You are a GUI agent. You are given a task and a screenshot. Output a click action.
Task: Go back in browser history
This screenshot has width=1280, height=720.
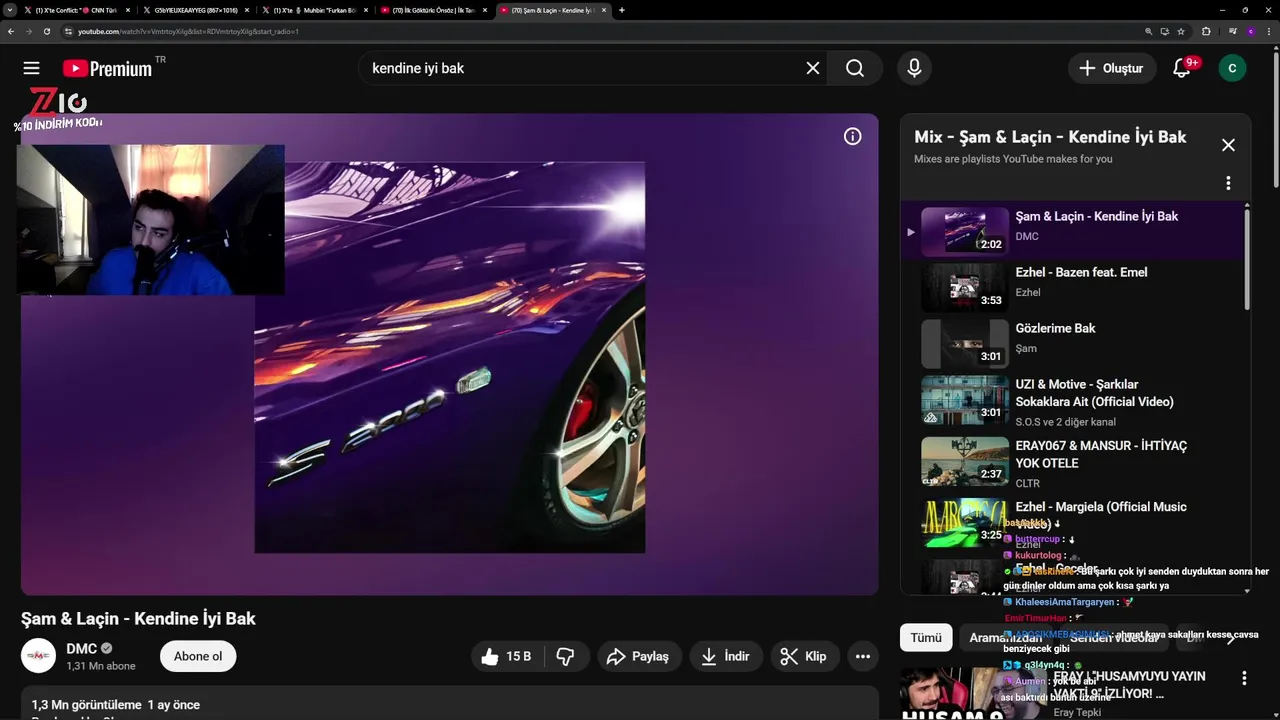(x=11, y=31)
